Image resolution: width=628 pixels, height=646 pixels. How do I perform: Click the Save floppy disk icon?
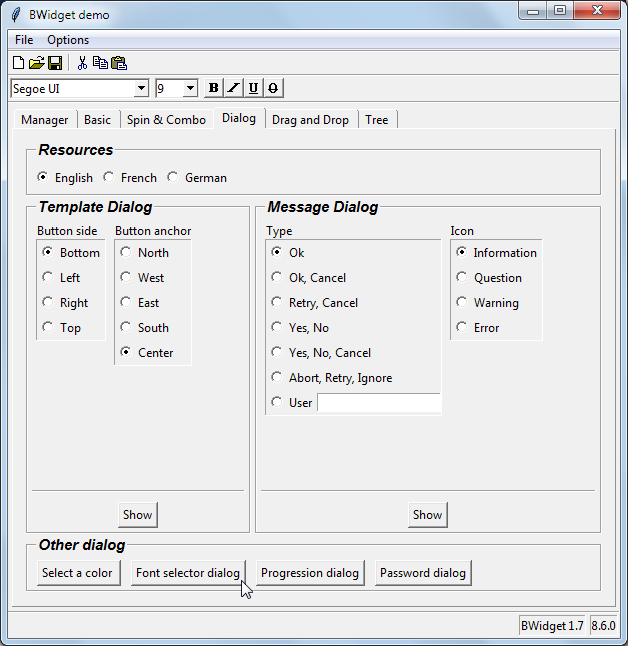click(x=55, y=63)
